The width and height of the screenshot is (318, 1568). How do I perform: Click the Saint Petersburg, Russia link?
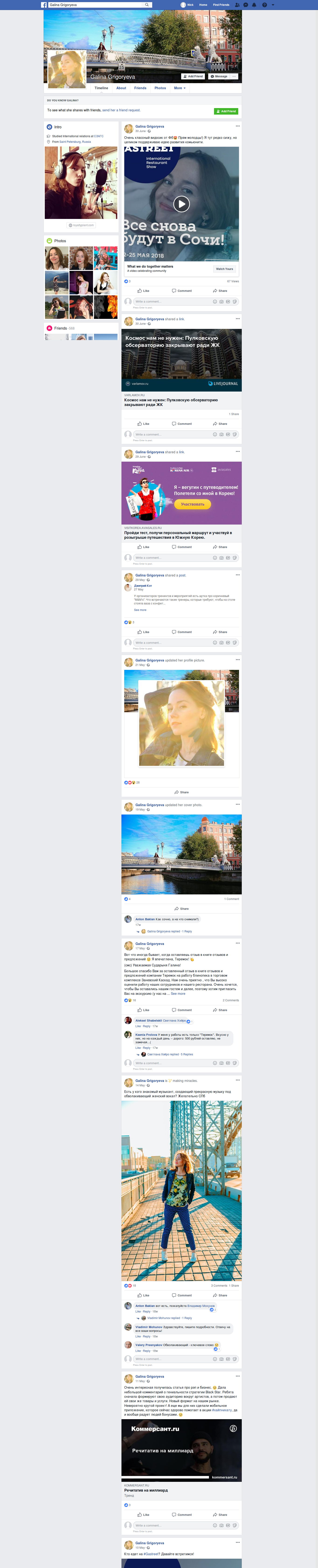[x=75, y=142]
